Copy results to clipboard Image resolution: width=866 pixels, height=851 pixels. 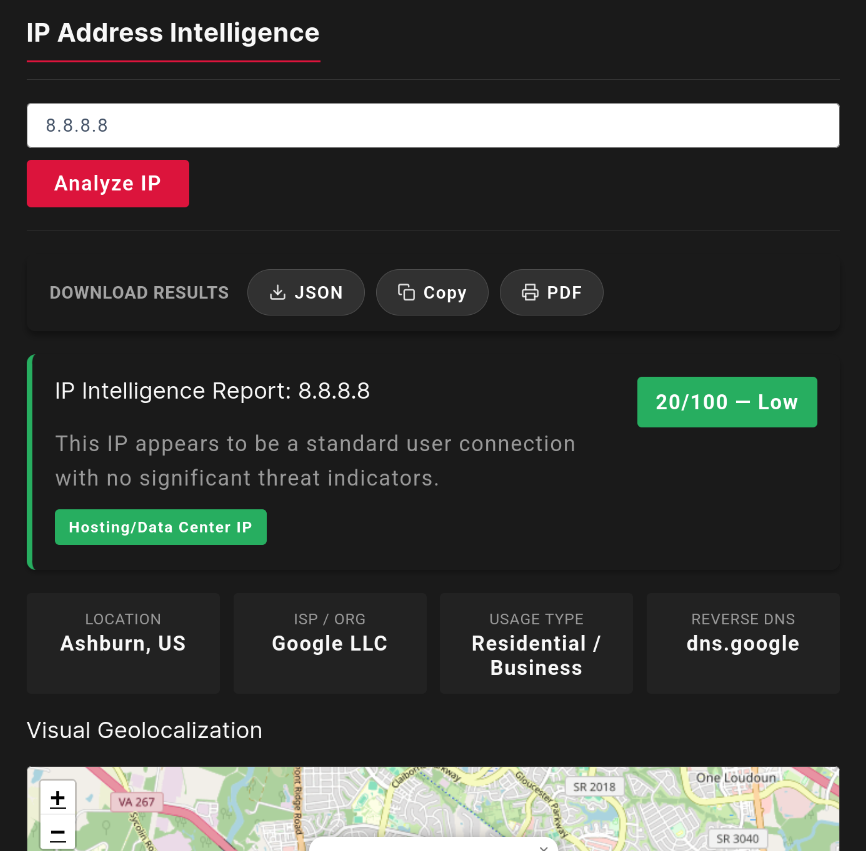click(x=432, y=292)
